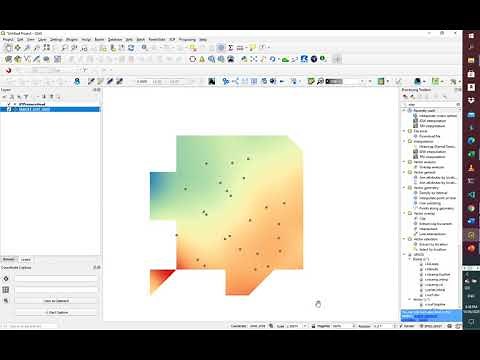
Task: Open the Vector menu
Action: click(86, 40)
